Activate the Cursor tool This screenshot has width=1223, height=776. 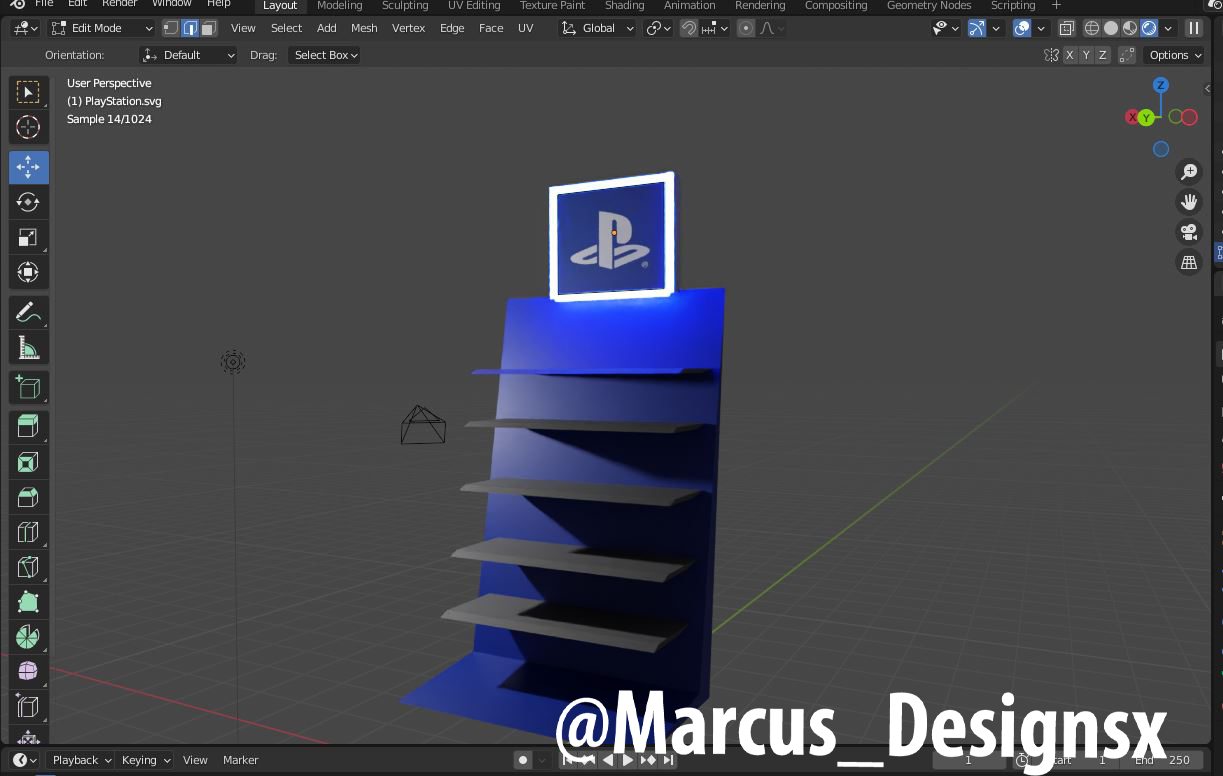coord(28,127)
